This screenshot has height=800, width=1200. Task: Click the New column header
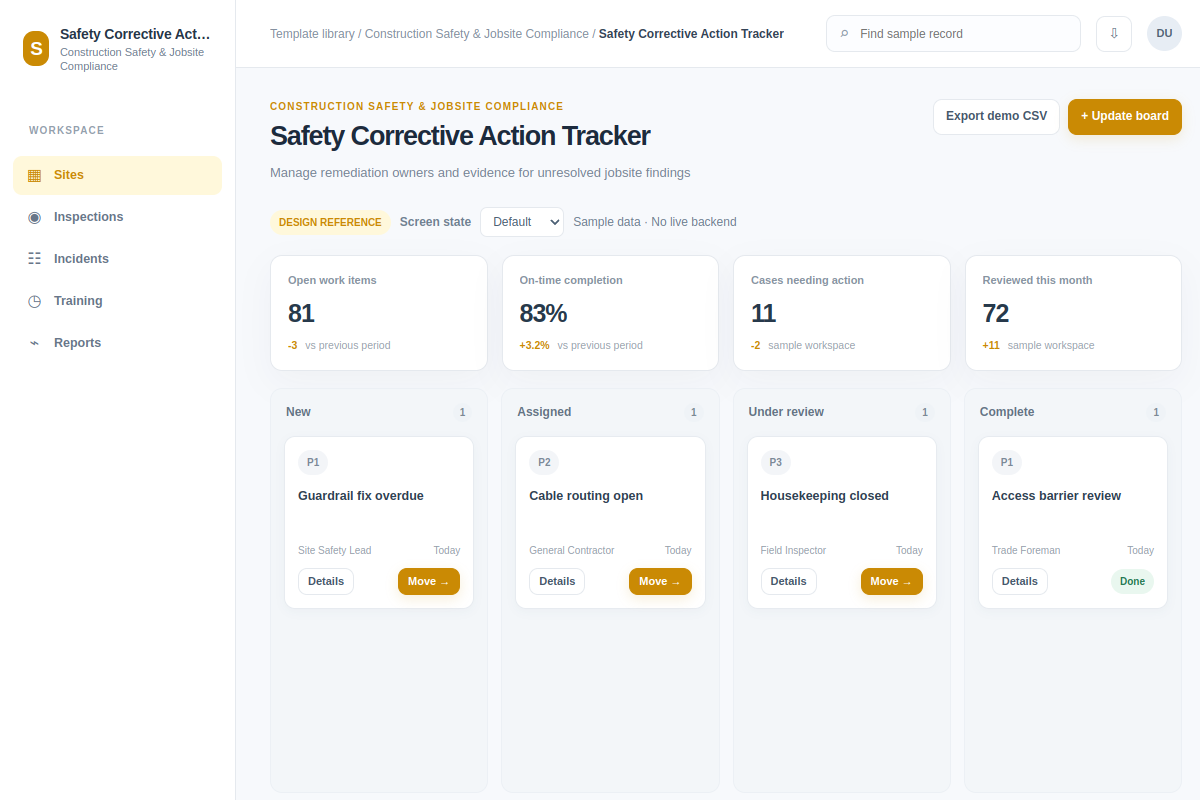298,412
